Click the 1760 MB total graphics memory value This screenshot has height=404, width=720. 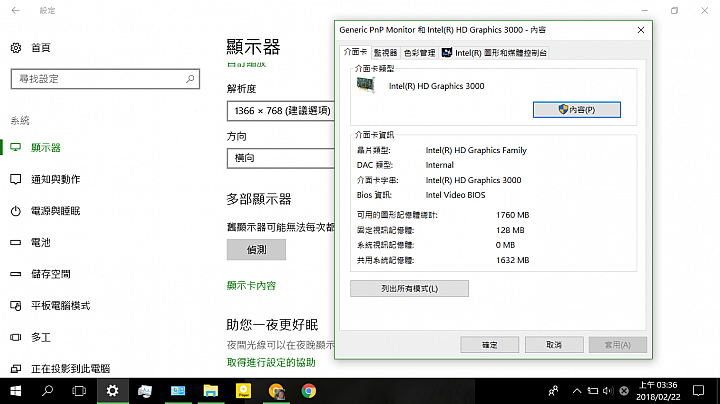pos(512,215)
